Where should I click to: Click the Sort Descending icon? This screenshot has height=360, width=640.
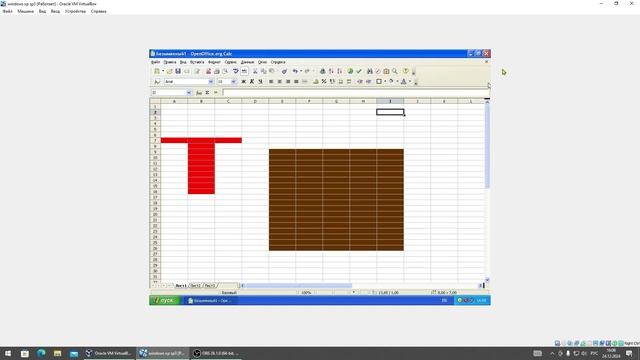pos(339,71)
